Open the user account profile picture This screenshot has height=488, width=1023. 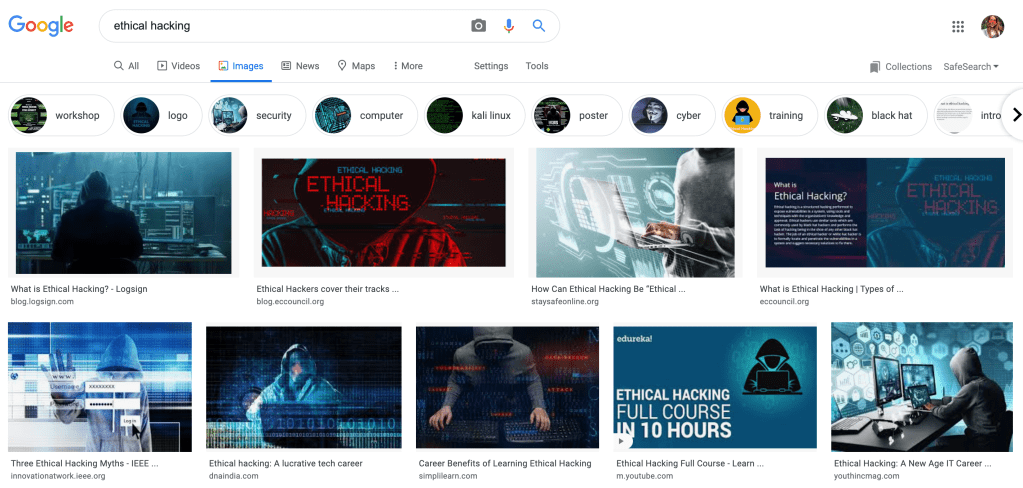992,26
